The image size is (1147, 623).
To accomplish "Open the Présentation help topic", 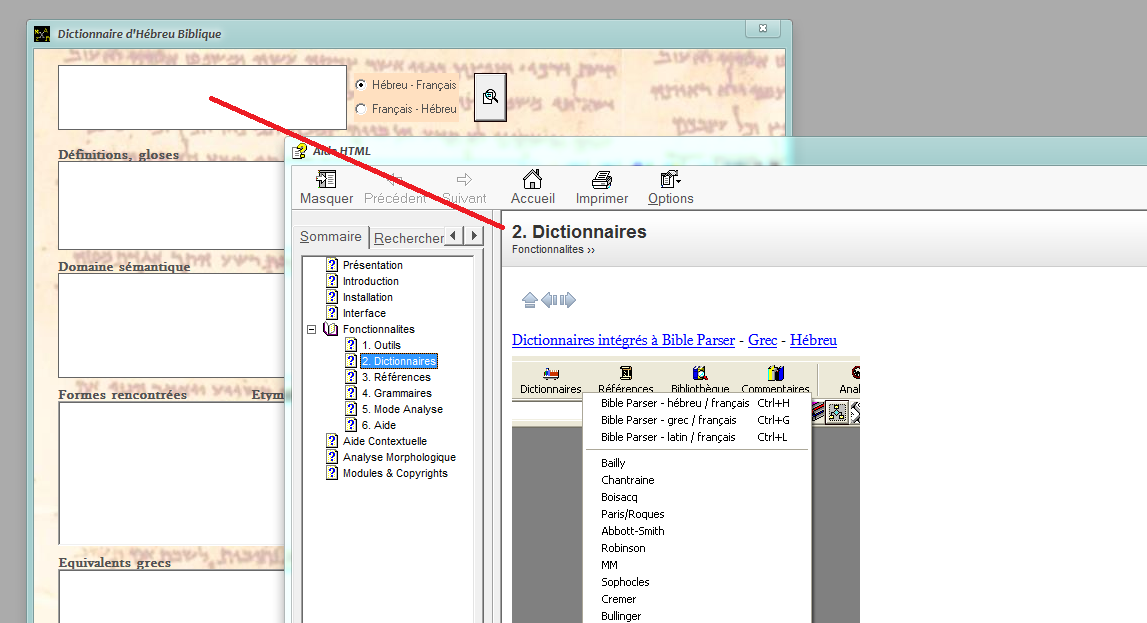I will tap(372, 265).
